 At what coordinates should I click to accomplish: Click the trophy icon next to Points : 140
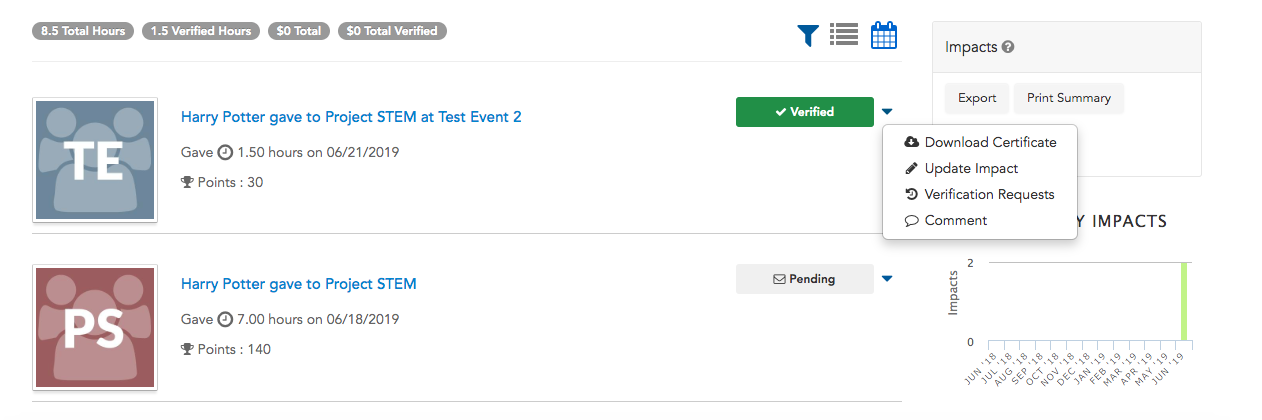(186, 349)
